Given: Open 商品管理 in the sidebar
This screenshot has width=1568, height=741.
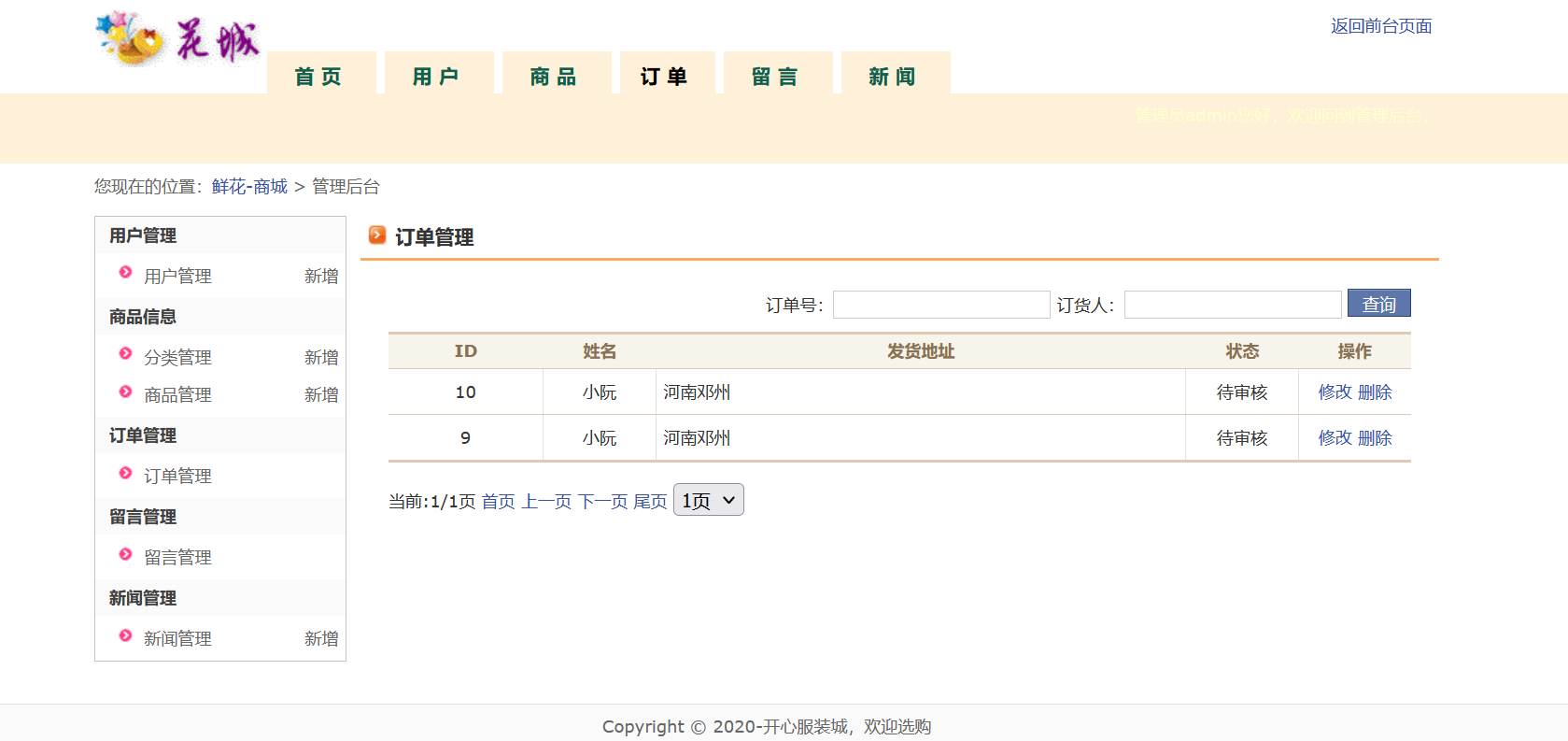Looking at the screenshot, I should (177, 394).
